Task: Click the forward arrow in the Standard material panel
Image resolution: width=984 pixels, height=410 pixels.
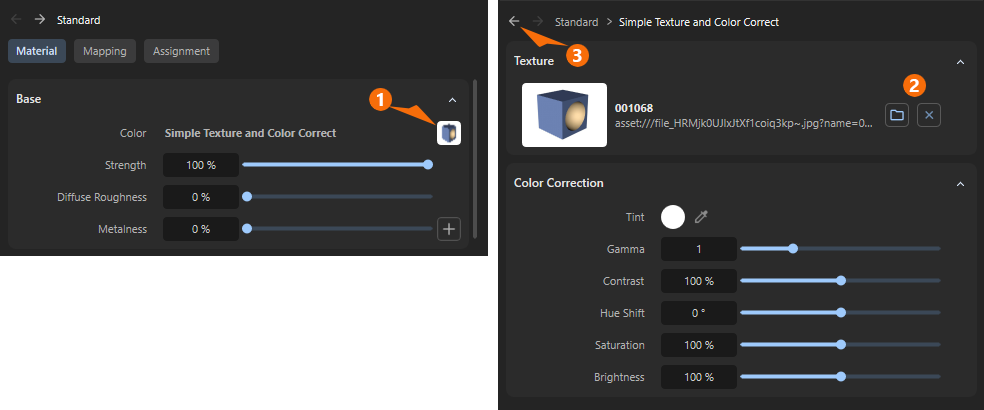Action: pos(40,20)
